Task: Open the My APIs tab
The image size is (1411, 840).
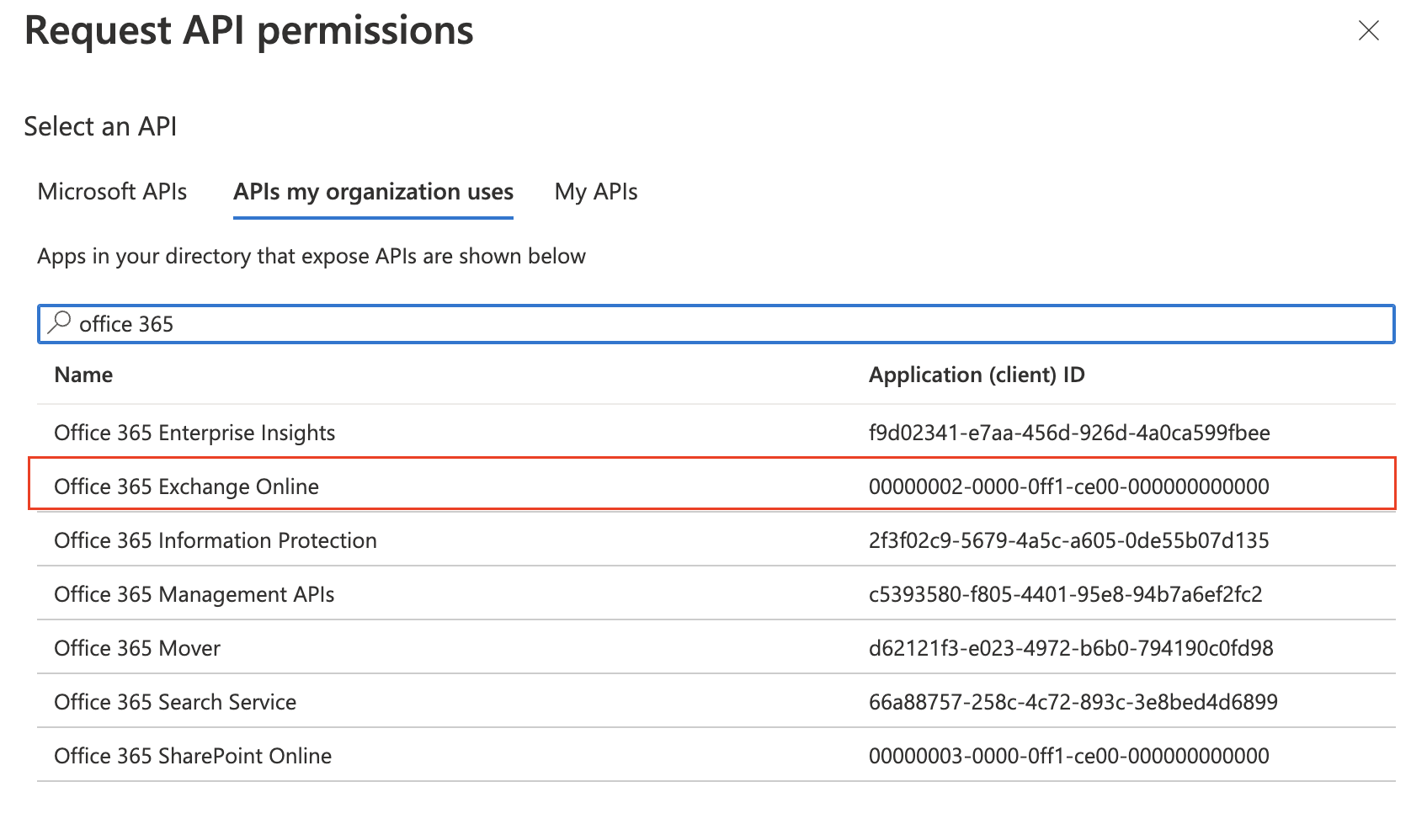Action: pos(596,192)
